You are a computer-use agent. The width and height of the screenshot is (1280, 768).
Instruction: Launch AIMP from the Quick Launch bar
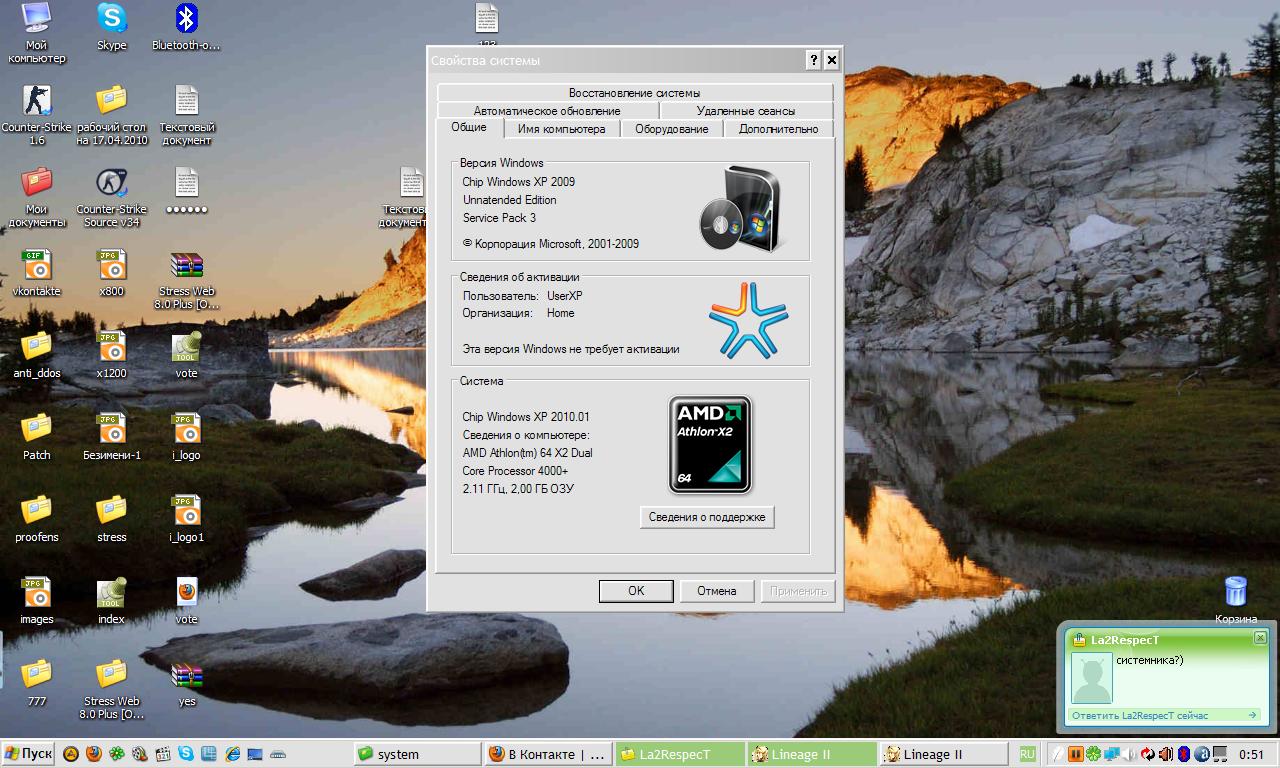pyautogui.click(x=71, y=754)
